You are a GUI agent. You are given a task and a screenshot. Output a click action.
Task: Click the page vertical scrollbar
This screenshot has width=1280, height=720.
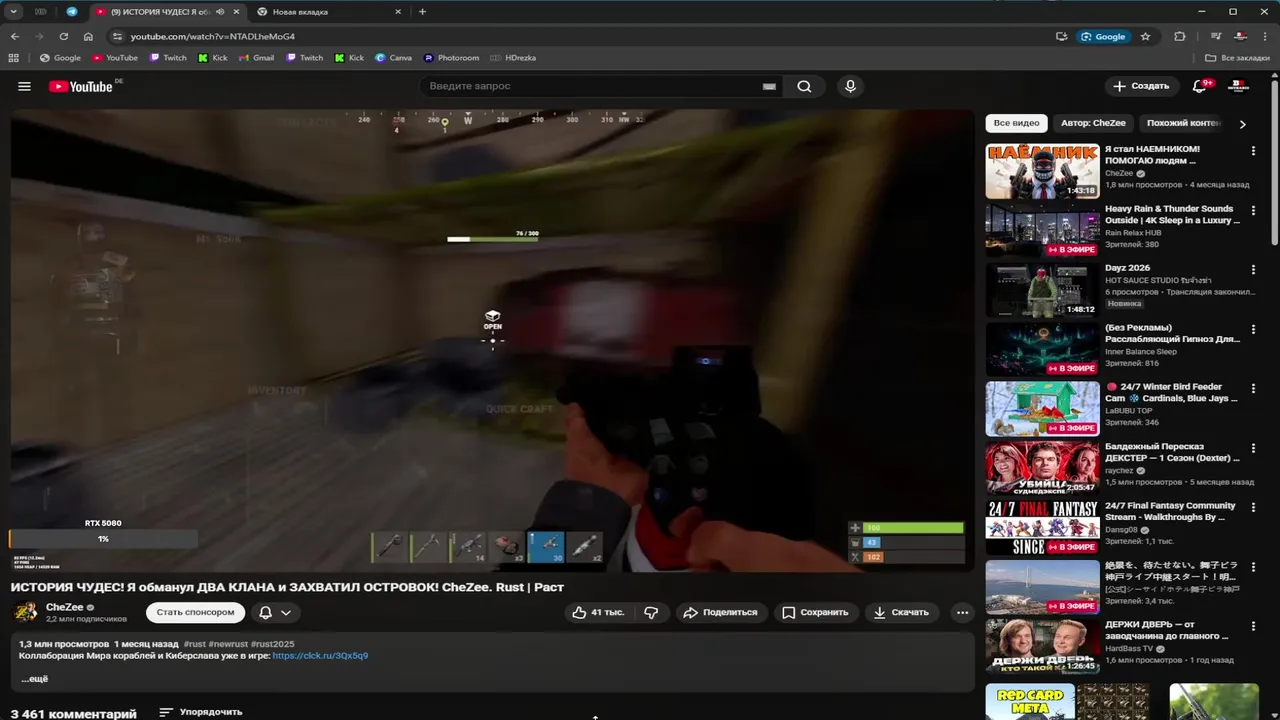[x=1274, y=160]
